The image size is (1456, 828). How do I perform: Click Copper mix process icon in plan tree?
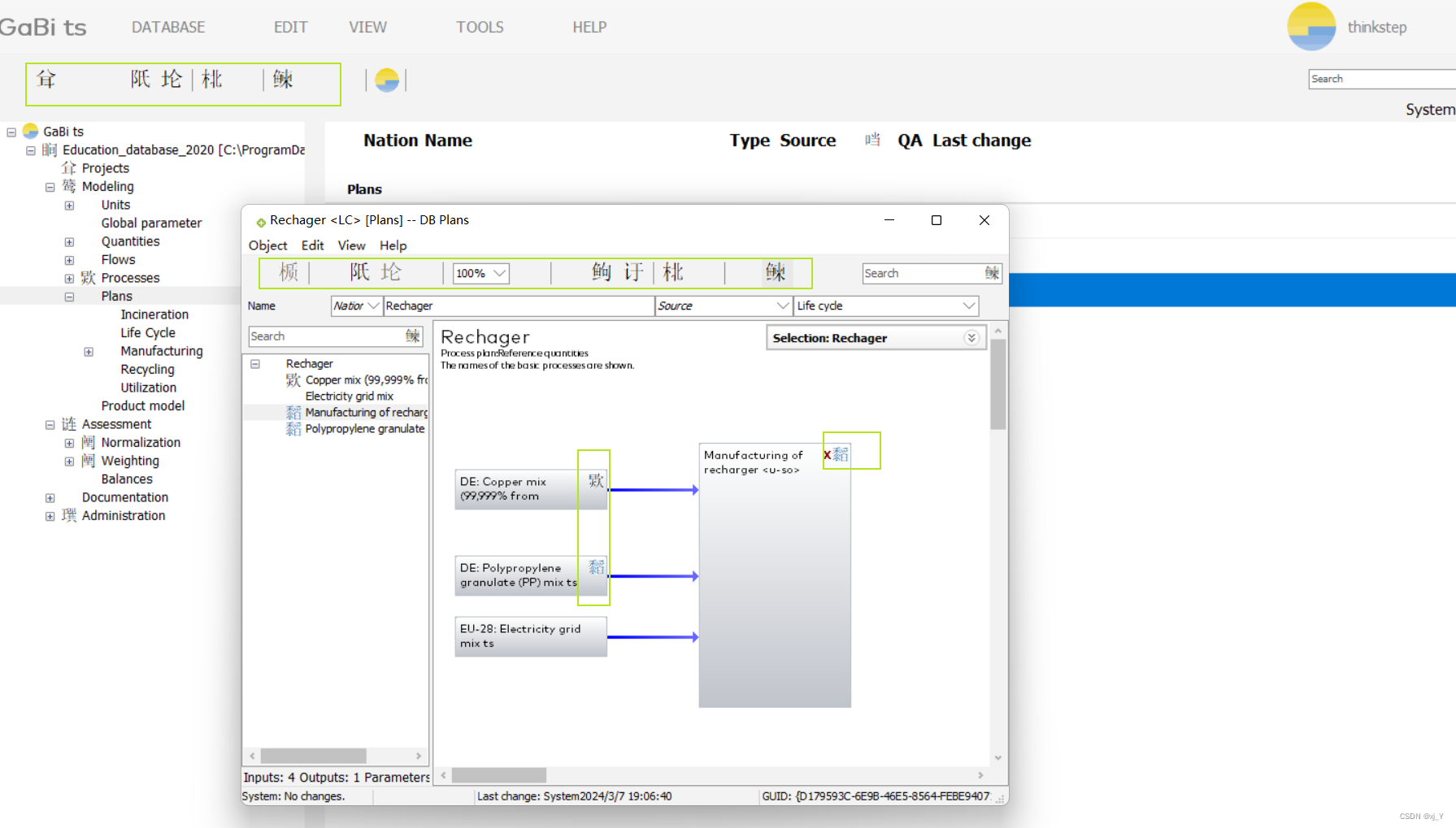click(293, 379)
